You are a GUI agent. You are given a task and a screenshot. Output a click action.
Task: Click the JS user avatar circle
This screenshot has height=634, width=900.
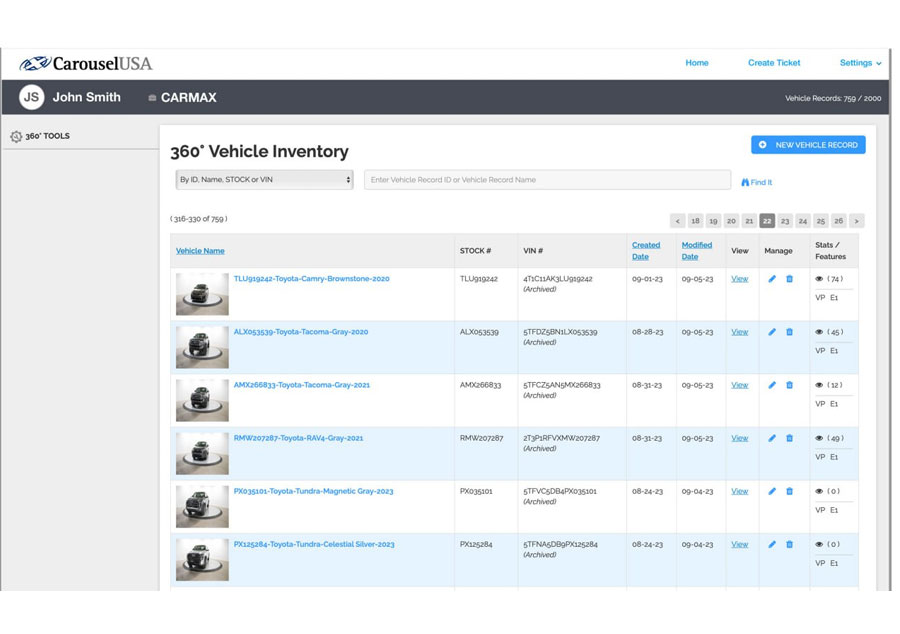pos(32,97)
